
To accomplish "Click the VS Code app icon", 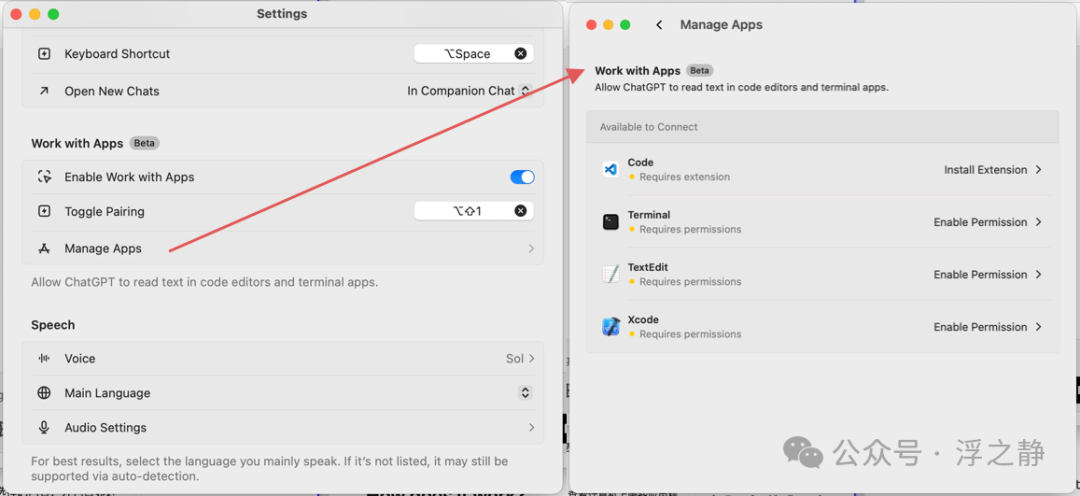I will [610, 169].
